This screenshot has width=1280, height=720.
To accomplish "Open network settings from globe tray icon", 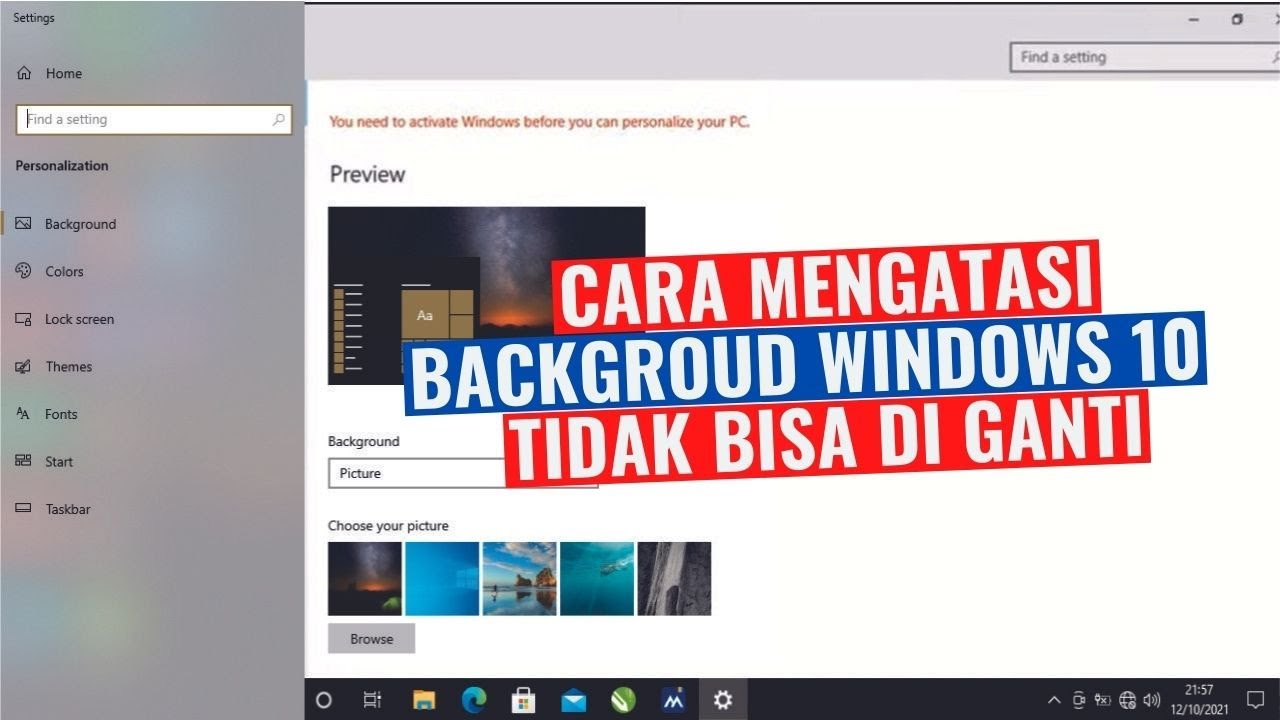I will [x=1128, y=700].
